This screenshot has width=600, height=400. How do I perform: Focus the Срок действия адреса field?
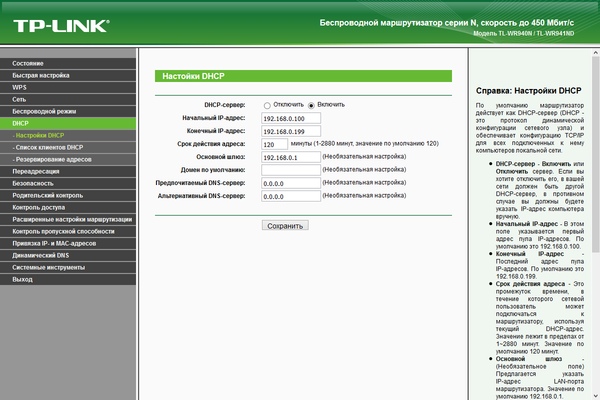pos(274,144)
